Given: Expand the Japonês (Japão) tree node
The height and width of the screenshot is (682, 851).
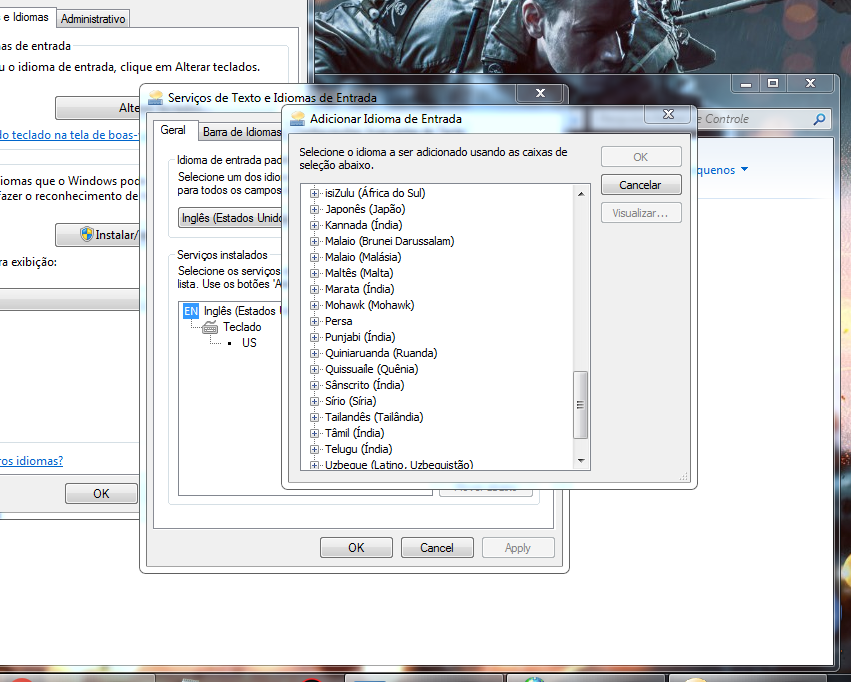Looking at the screenshot, I should pyautogui.click(x=314, y=209).
